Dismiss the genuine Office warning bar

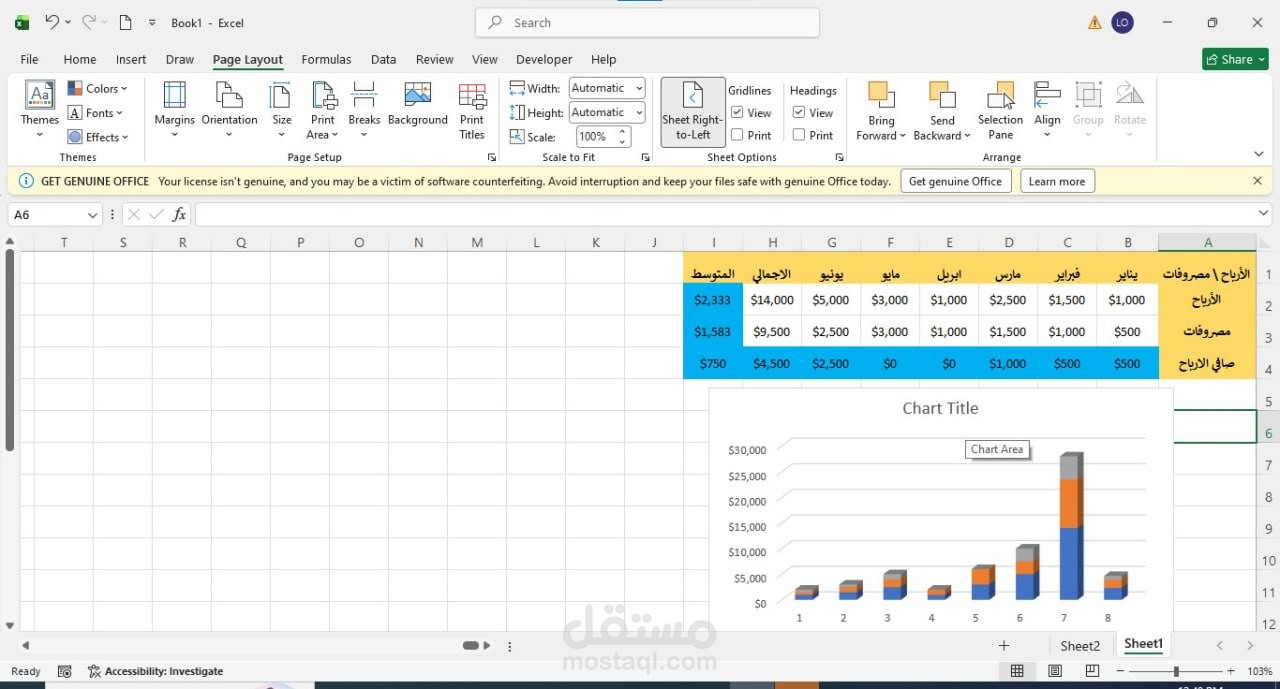[1257, 181]
